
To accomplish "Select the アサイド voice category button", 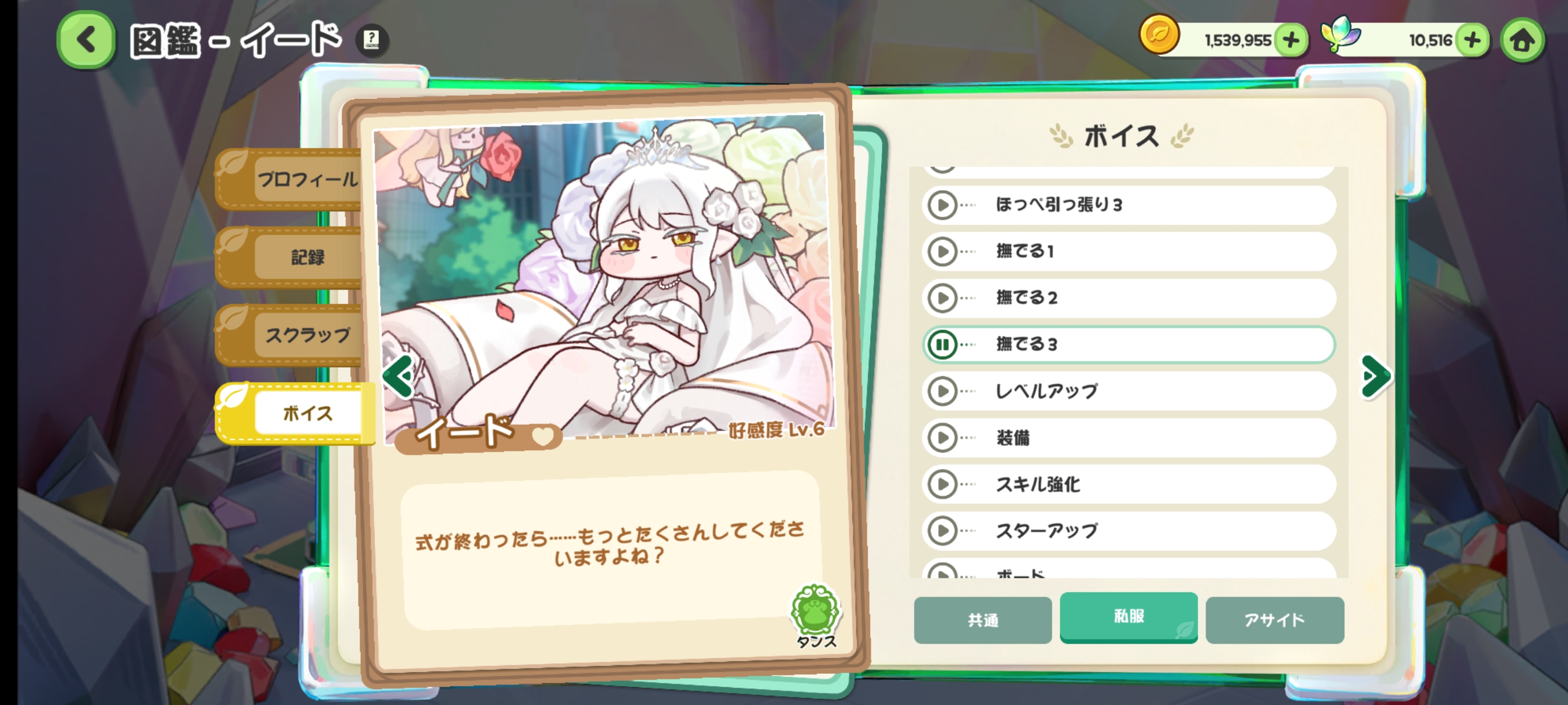I will pos(1275,620).
